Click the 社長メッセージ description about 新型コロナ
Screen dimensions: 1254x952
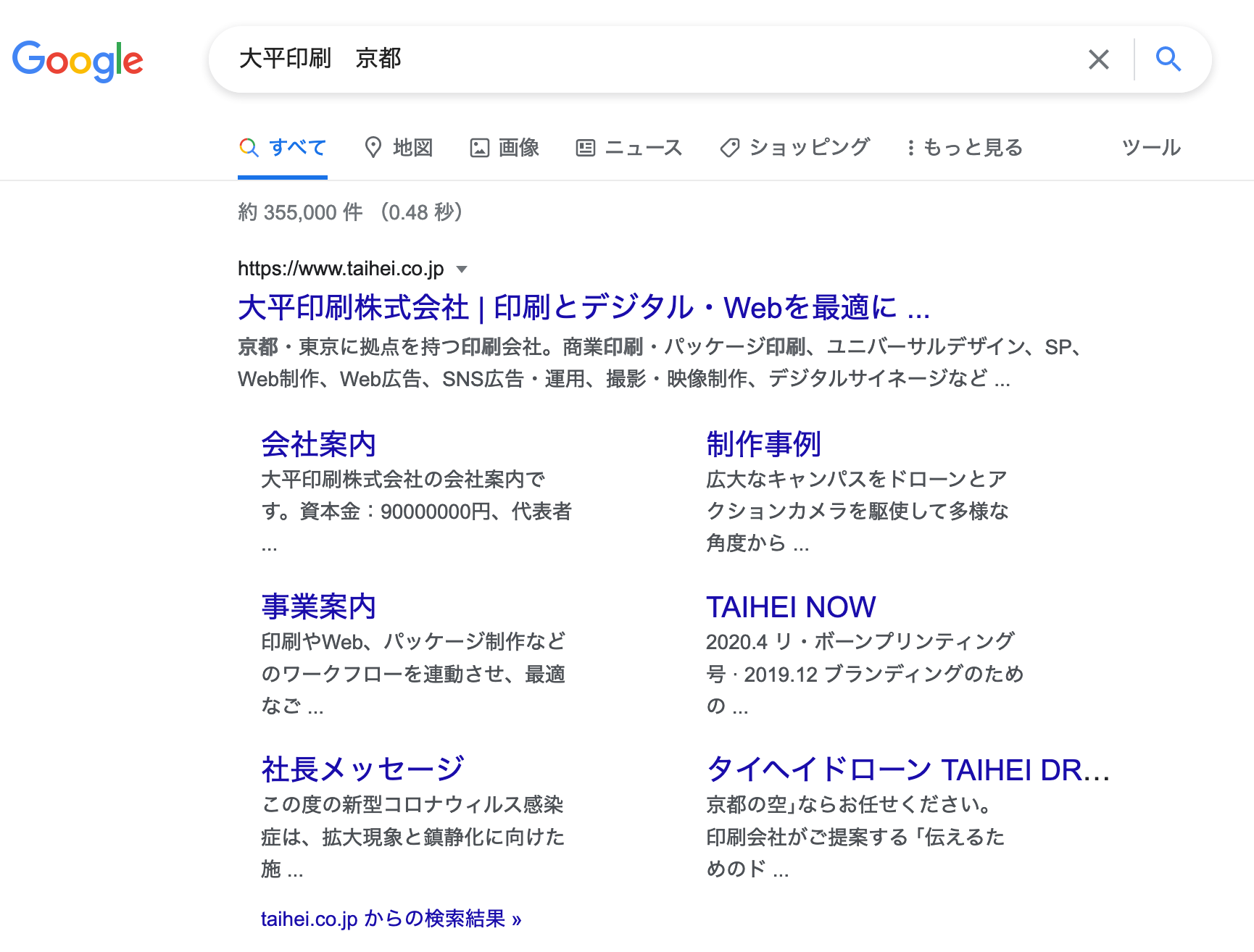[x=413, y=837]
